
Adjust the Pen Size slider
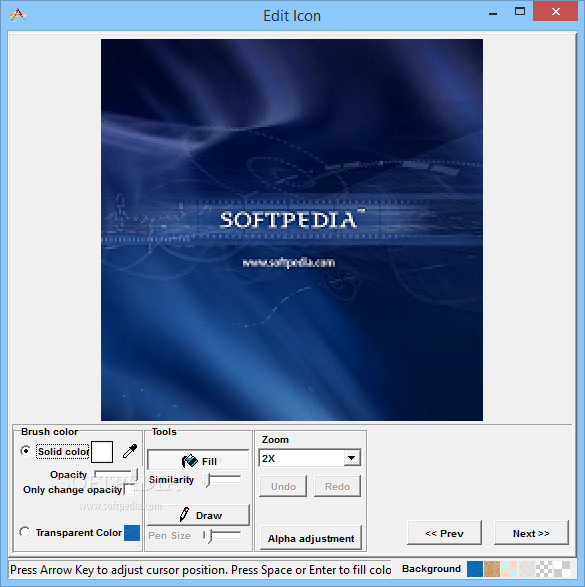click(x=222, y=536)
